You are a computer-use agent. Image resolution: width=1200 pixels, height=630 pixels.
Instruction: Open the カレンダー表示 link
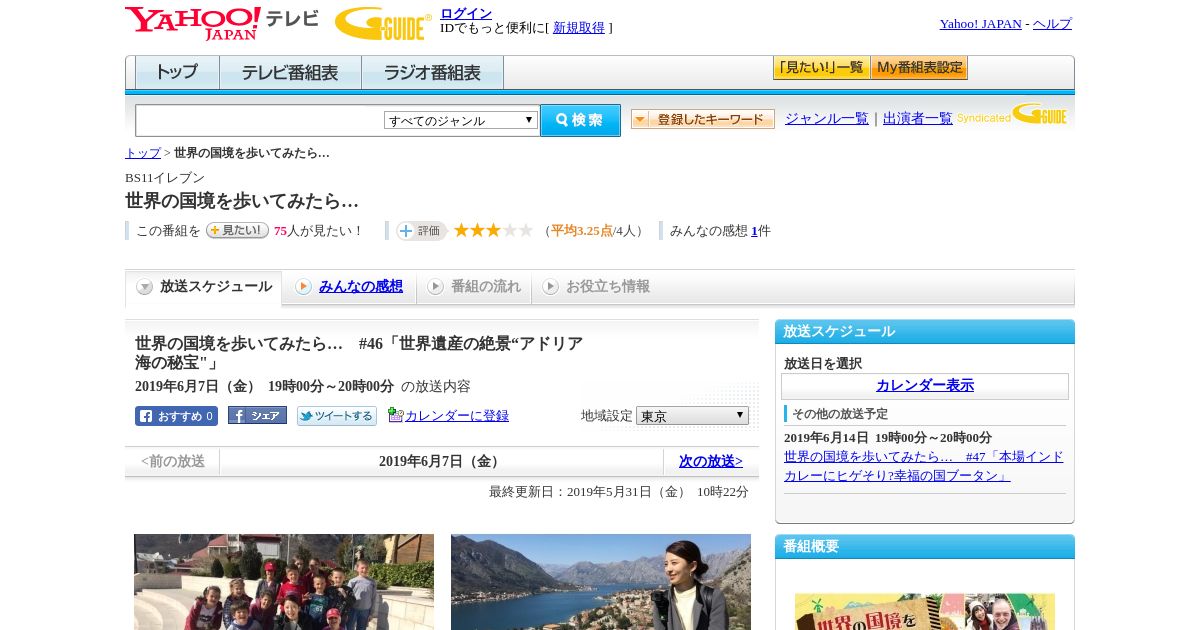point(925,386)
